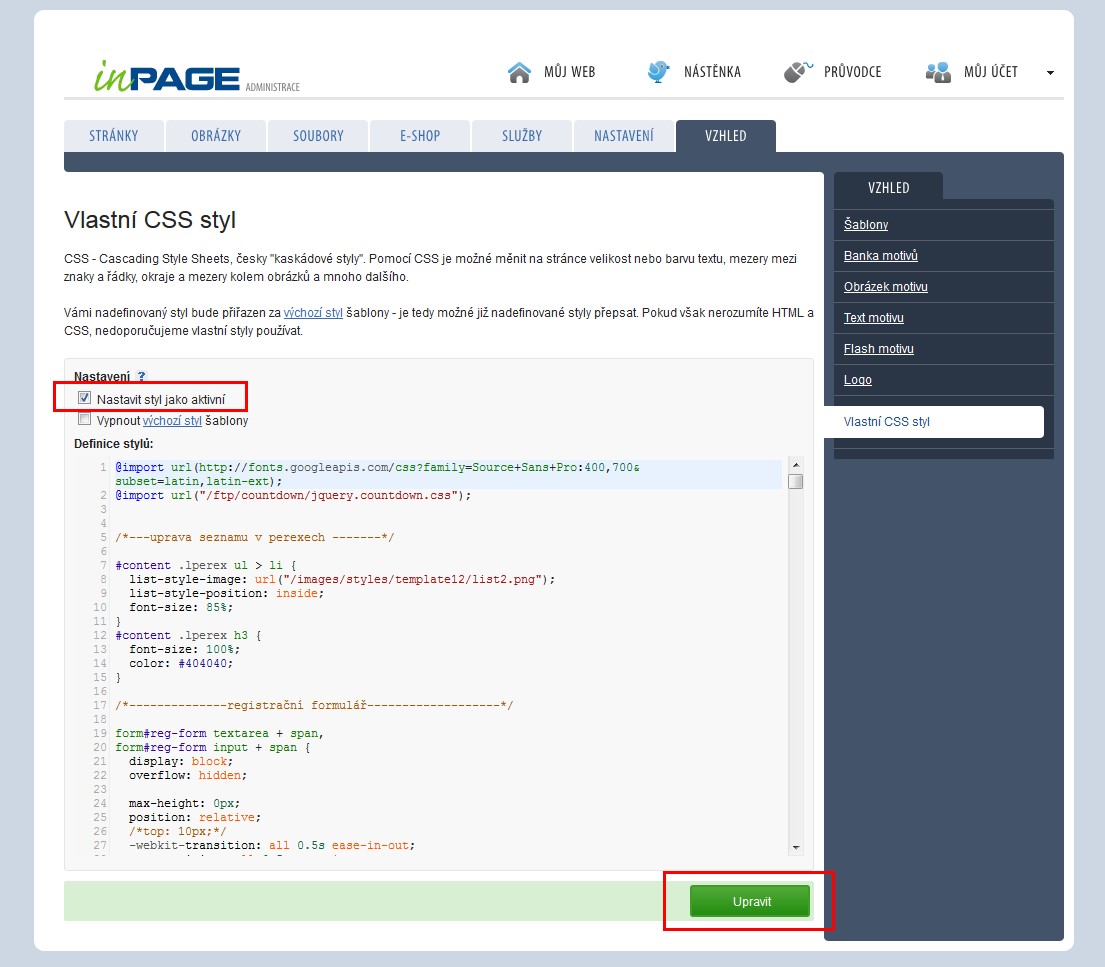This screenshot has width=1105, height=967.
Task: Select Banka motivů in sidebar
Action: click(x=880, y=256)
